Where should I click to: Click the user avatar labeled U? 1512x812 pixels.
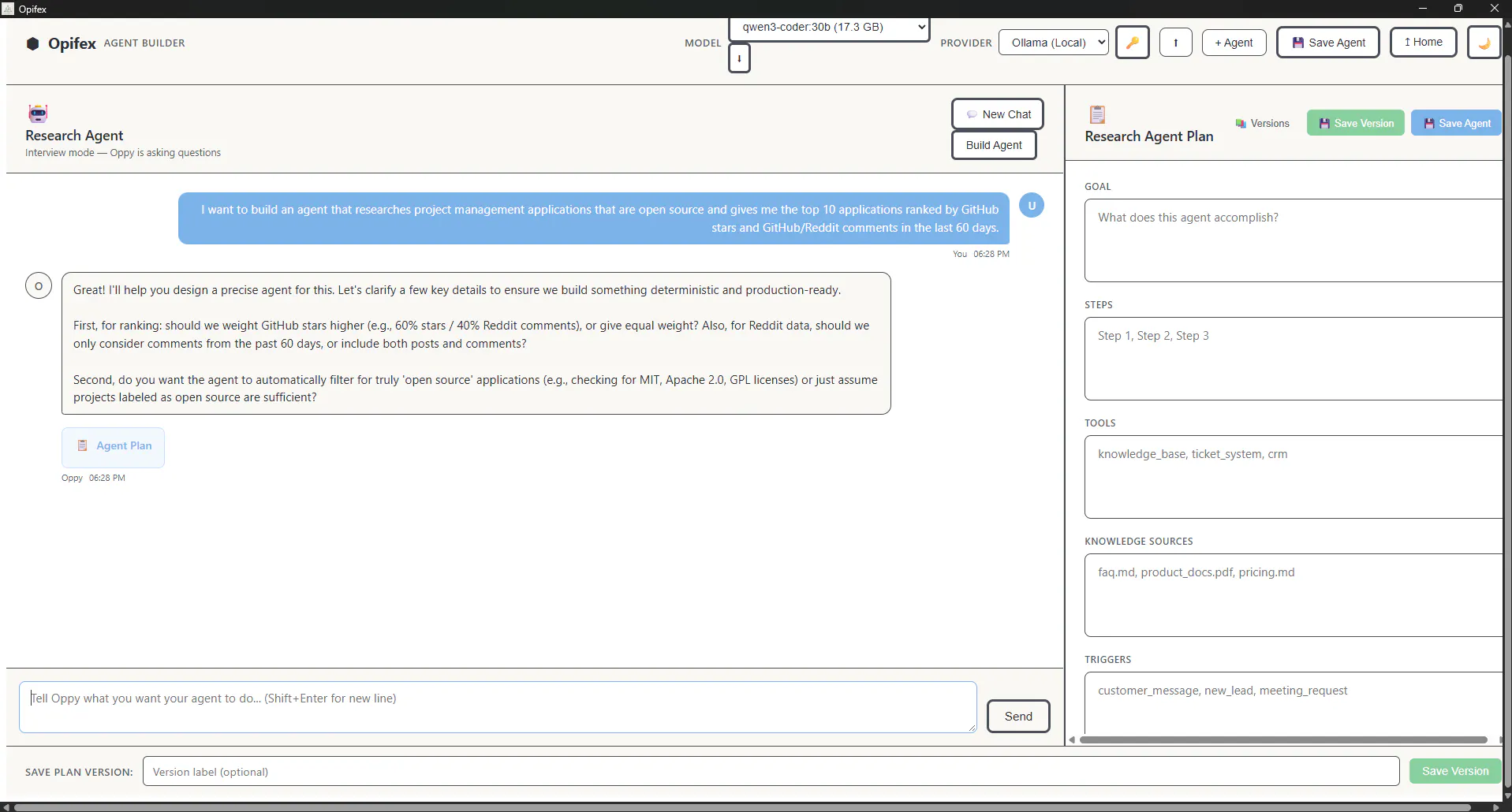1032,206
